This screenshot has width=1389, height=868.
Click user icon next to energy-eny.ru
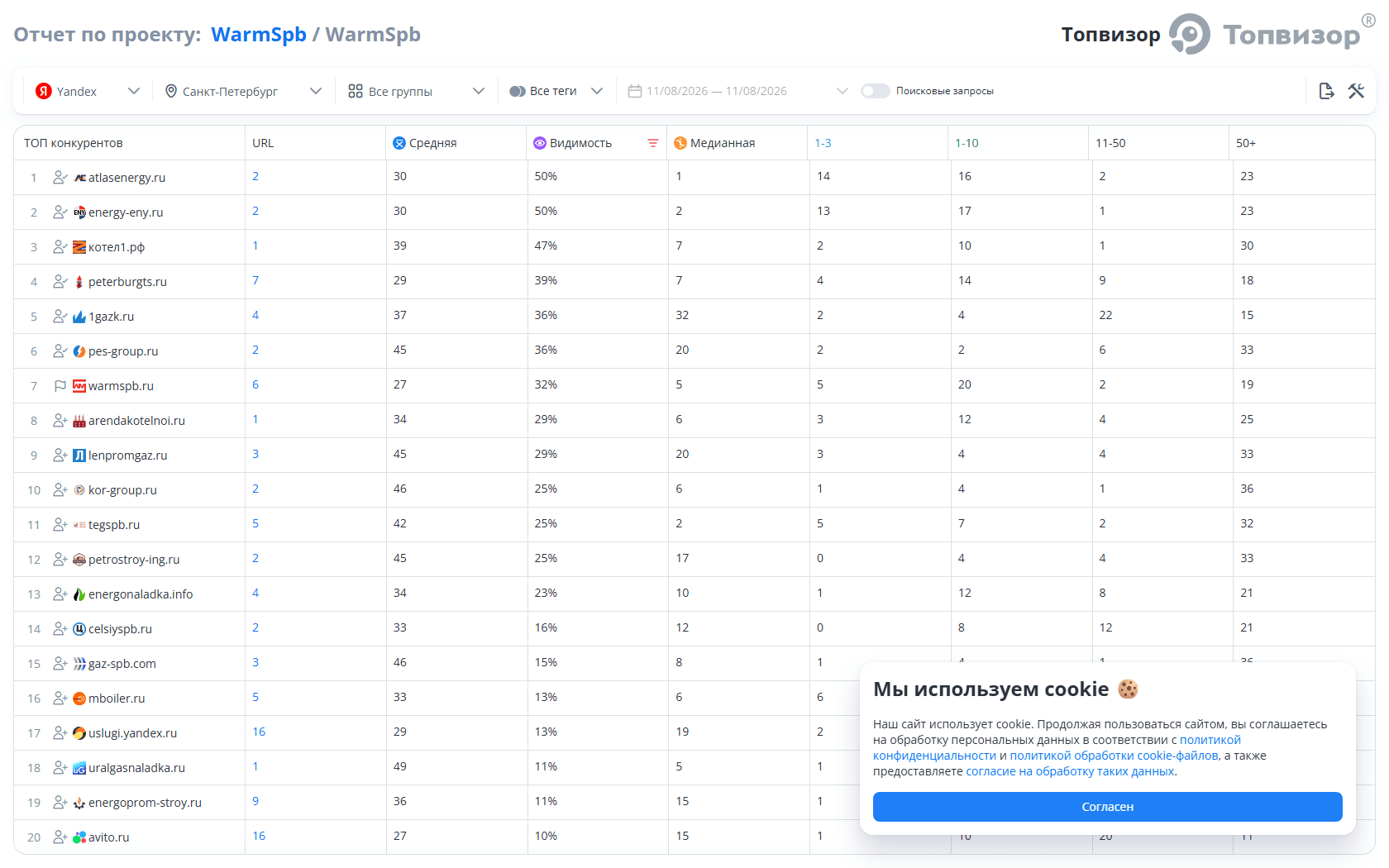pos(60,212)
